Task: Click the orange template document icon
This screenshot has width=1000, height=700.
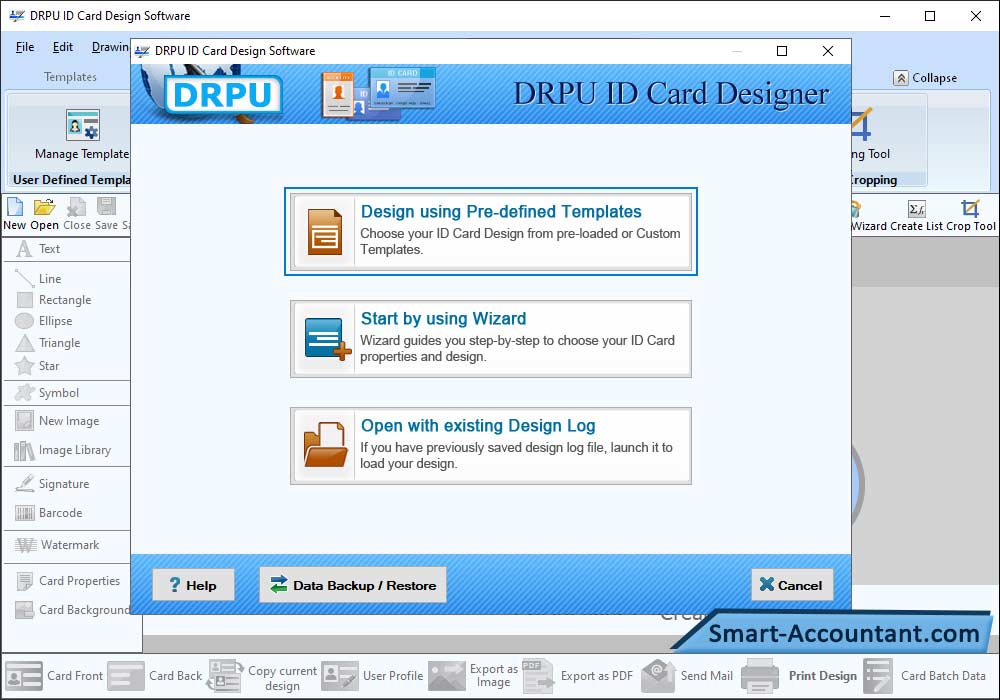Action: coord(325,232)
